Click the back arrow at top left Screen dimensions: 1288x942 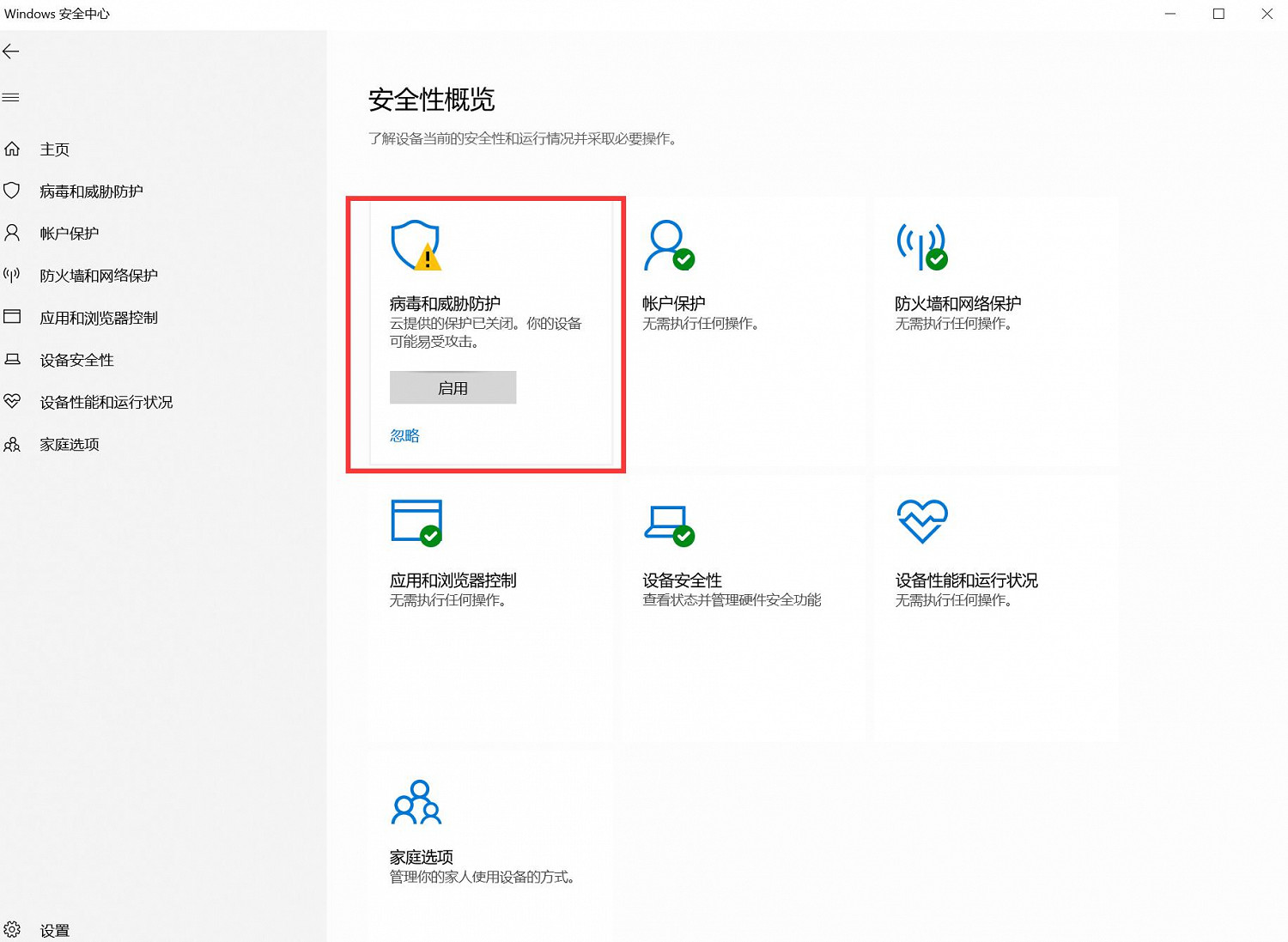pos(11,52)
